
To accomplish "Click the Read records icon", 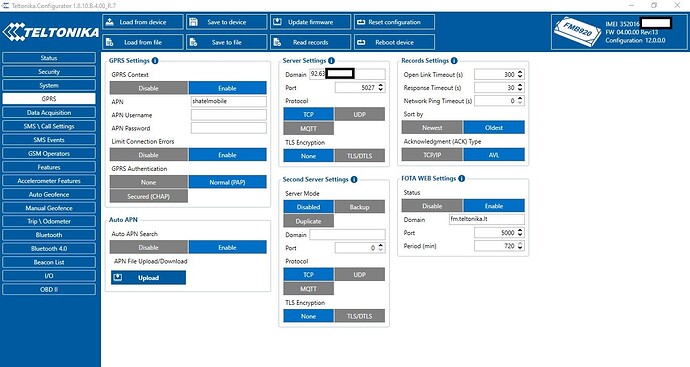I will pos(277,42).
